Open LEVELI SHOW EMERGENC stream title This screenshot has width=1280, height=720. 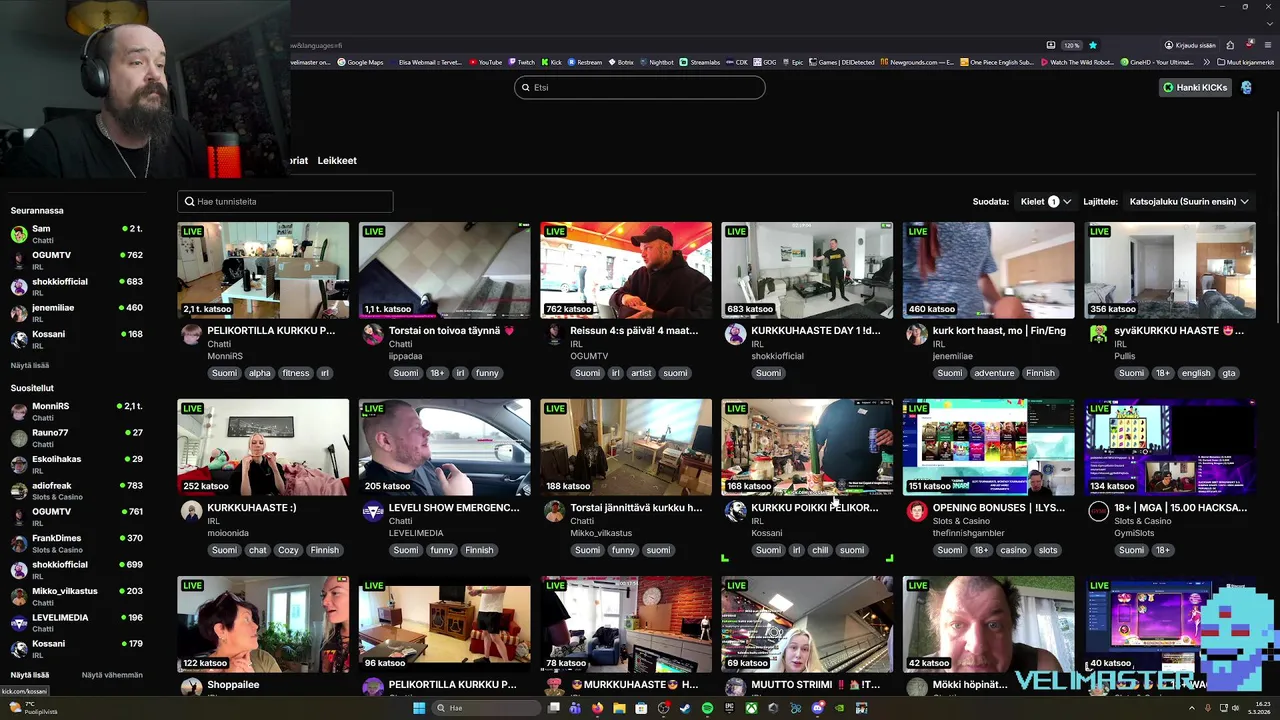click(454, 508)
